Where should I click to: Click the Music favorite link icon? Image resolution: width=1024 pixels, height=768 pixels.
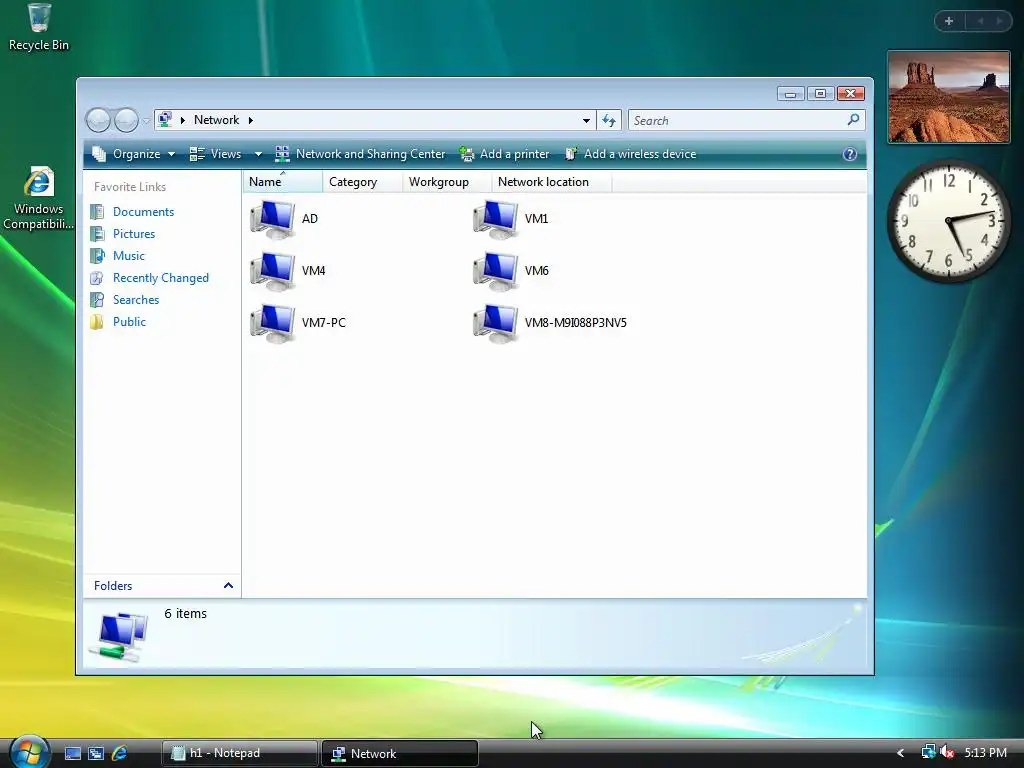coord(97,256)
